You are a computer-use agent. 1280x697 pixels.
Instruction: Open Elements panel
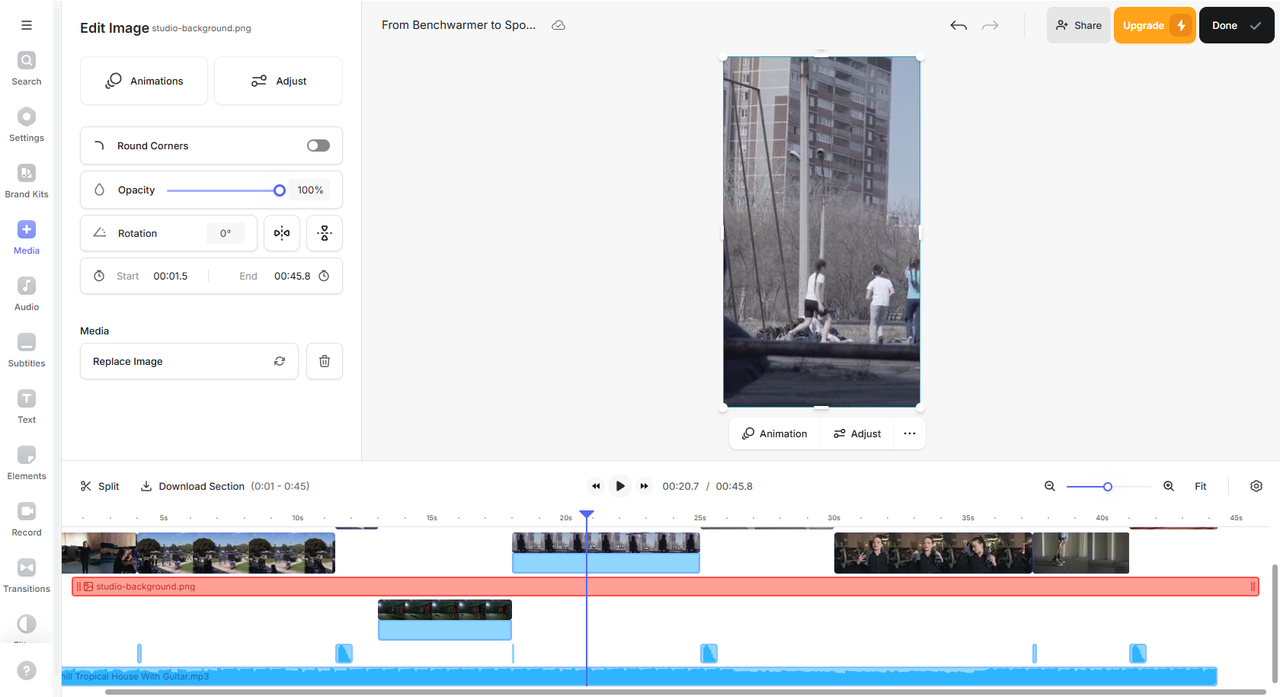tap(26, 463)
